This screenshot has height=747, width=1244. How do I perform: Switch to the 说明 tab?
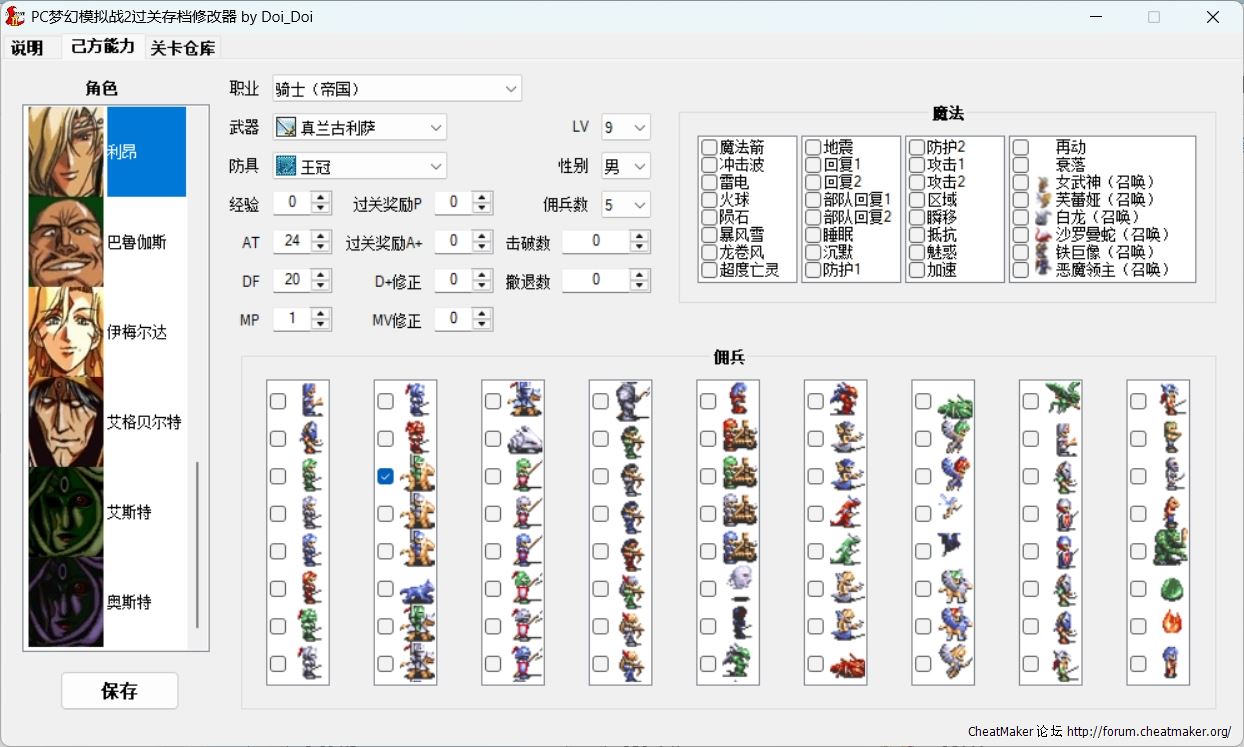click(x=28, y=48)
